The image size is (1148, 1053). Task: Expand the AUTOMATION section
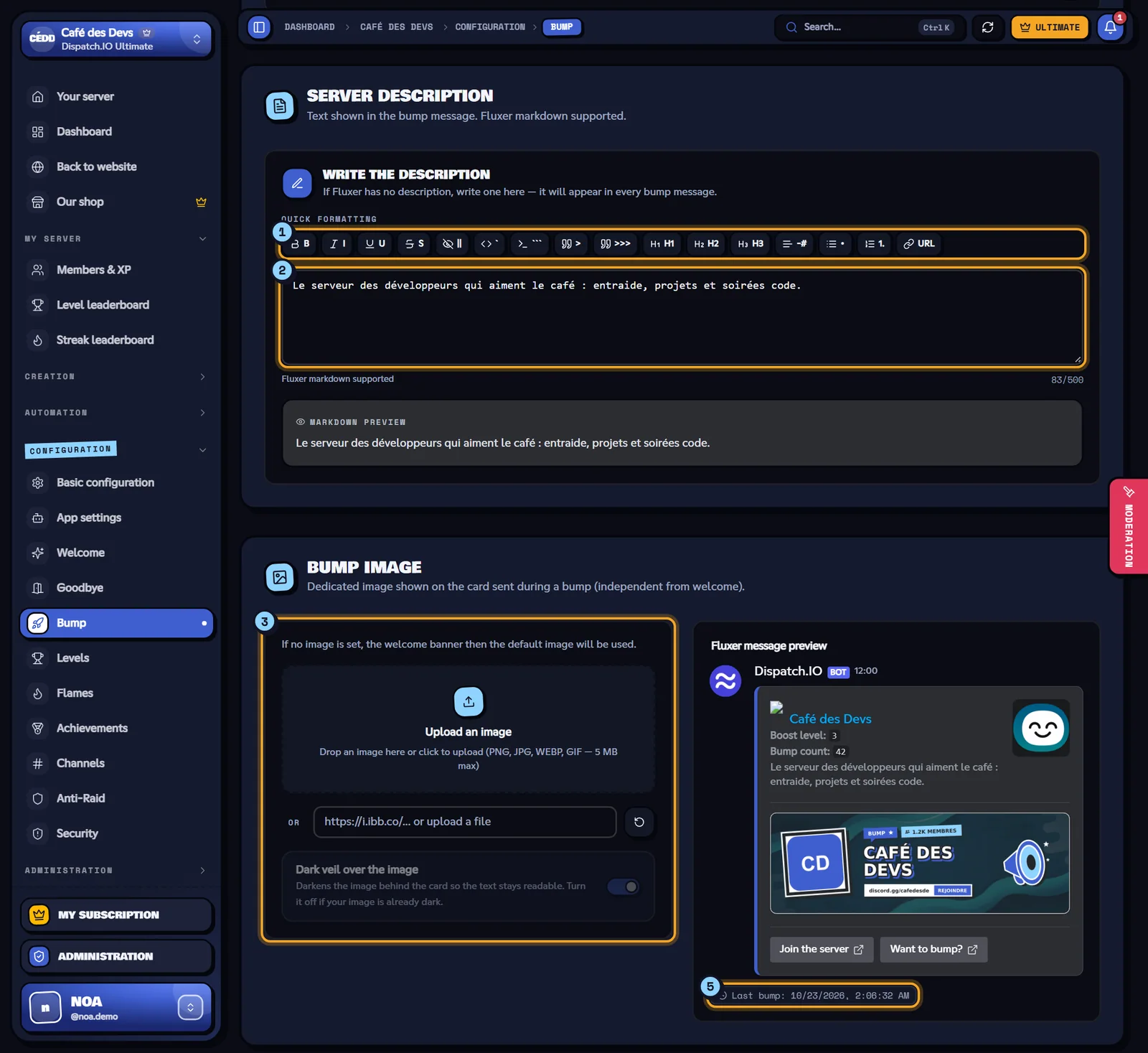(x=117, y=413)
